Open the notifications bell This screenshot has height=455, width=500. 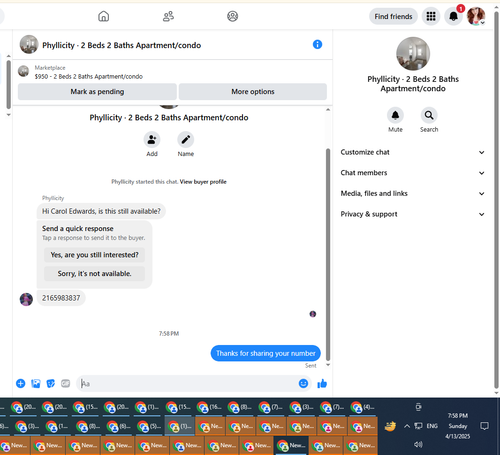pyautogui.click(x=453, y=16)
